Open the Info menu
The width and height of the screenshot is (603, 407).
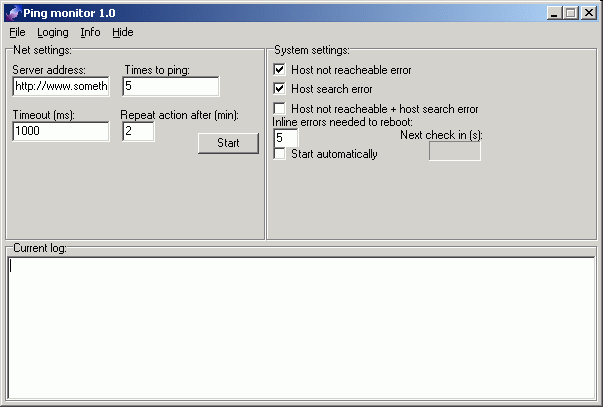pyautogui.click(x=90, y=32)
